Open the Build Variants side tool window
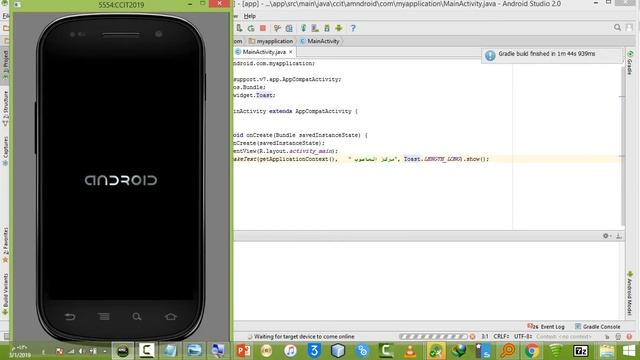The height and width of the screenshot is (360, 640). [5, 294]
